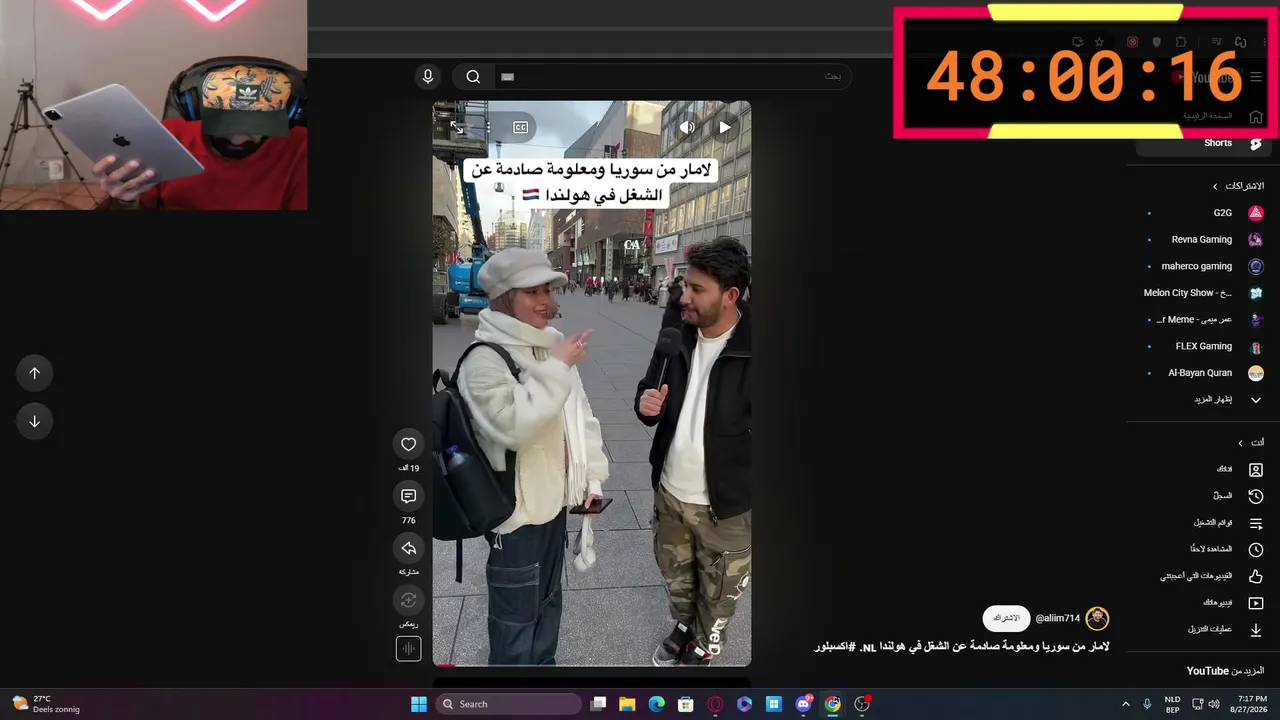Show hidden system tray icons

coord(1125,704)
